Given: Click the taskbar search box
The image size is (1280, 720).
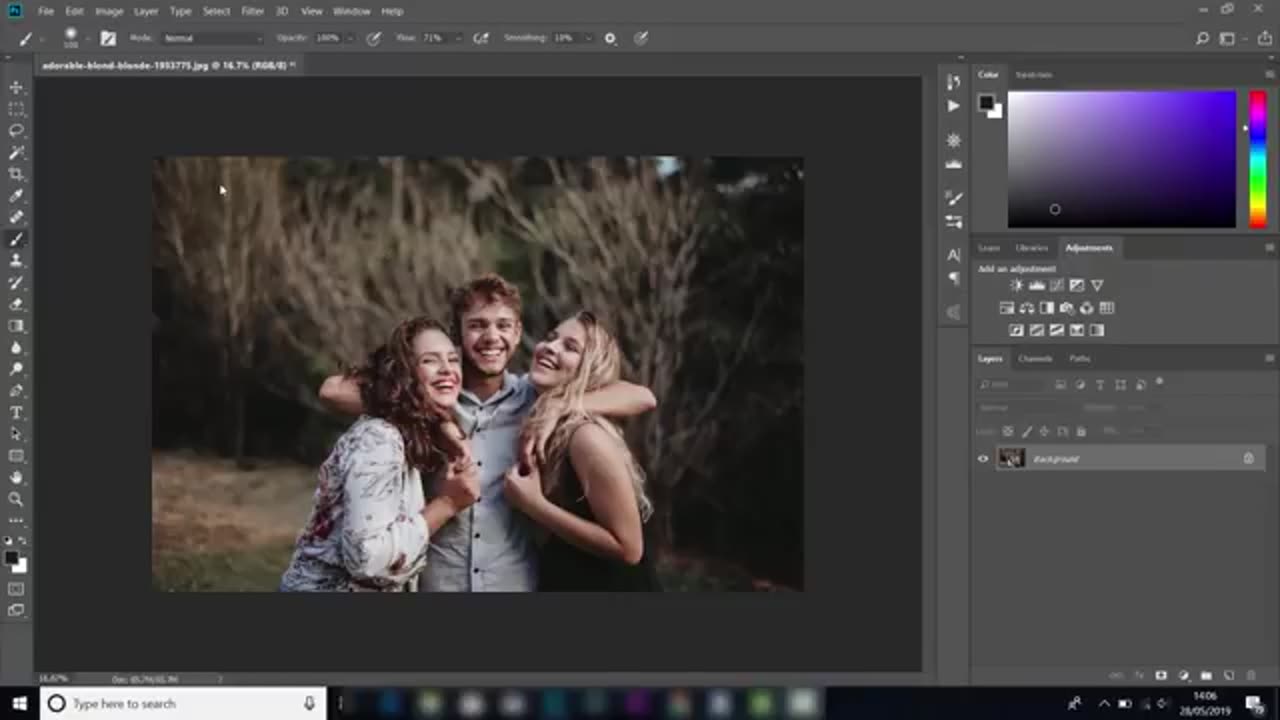Looking at the screenshot, I should click(183, 703).
